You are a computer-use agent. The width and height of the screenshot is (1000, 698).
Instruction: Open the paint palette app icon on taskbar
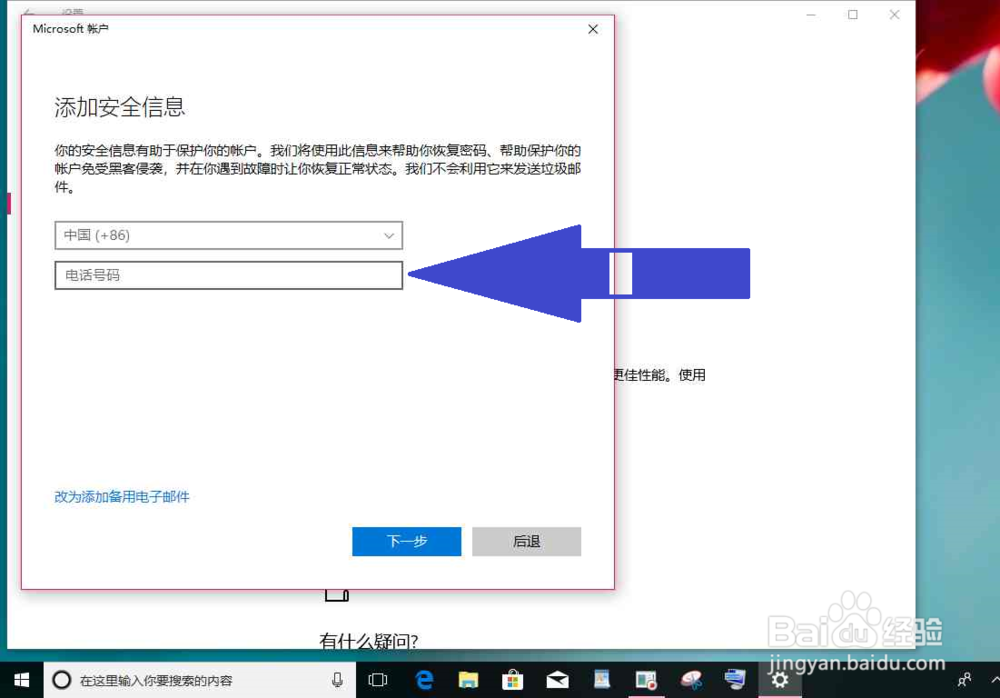(691, 680)
